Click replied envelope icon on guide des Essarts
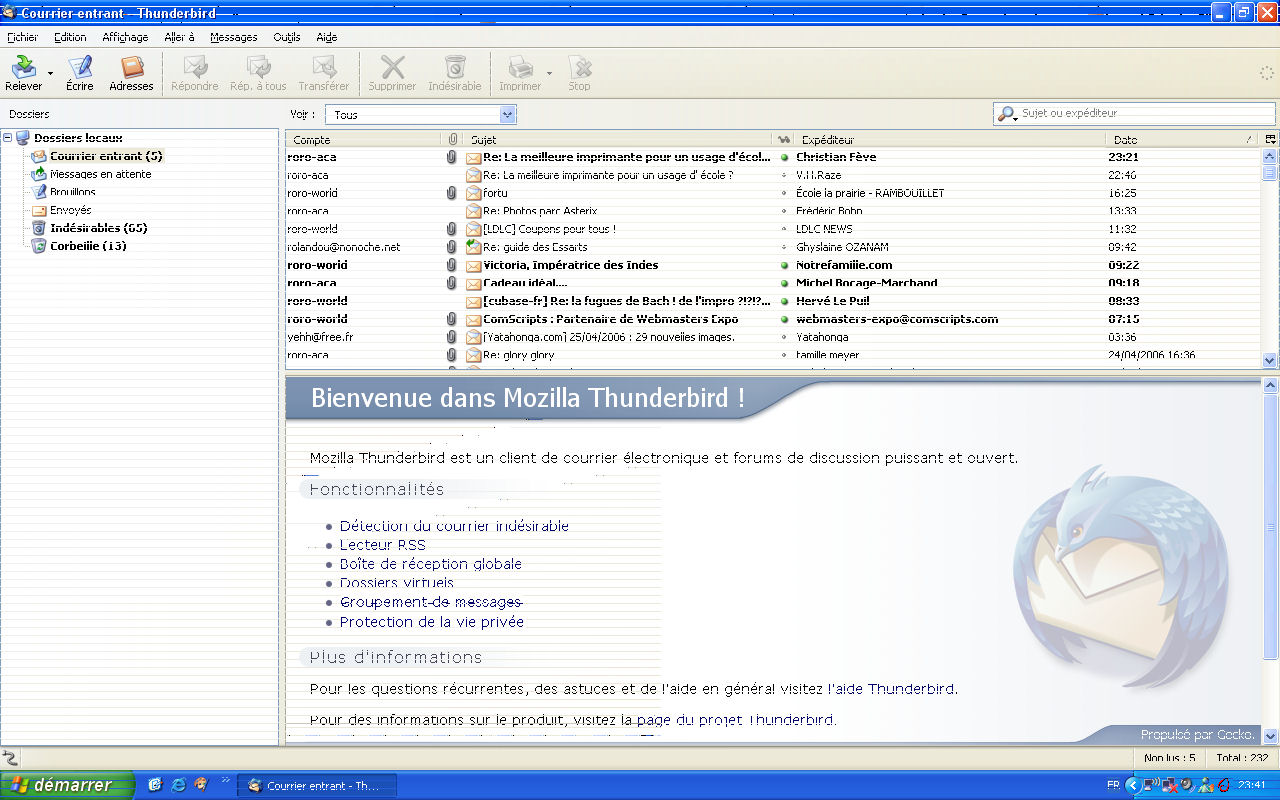The width and height of the screenshot is (1280, 800). coord(474,247)
